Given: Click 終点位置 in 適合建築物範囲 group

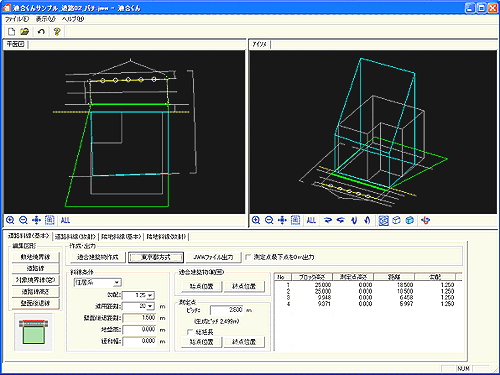Looking at the screenshot, I should pyautogui.click(x=244, y=286).
